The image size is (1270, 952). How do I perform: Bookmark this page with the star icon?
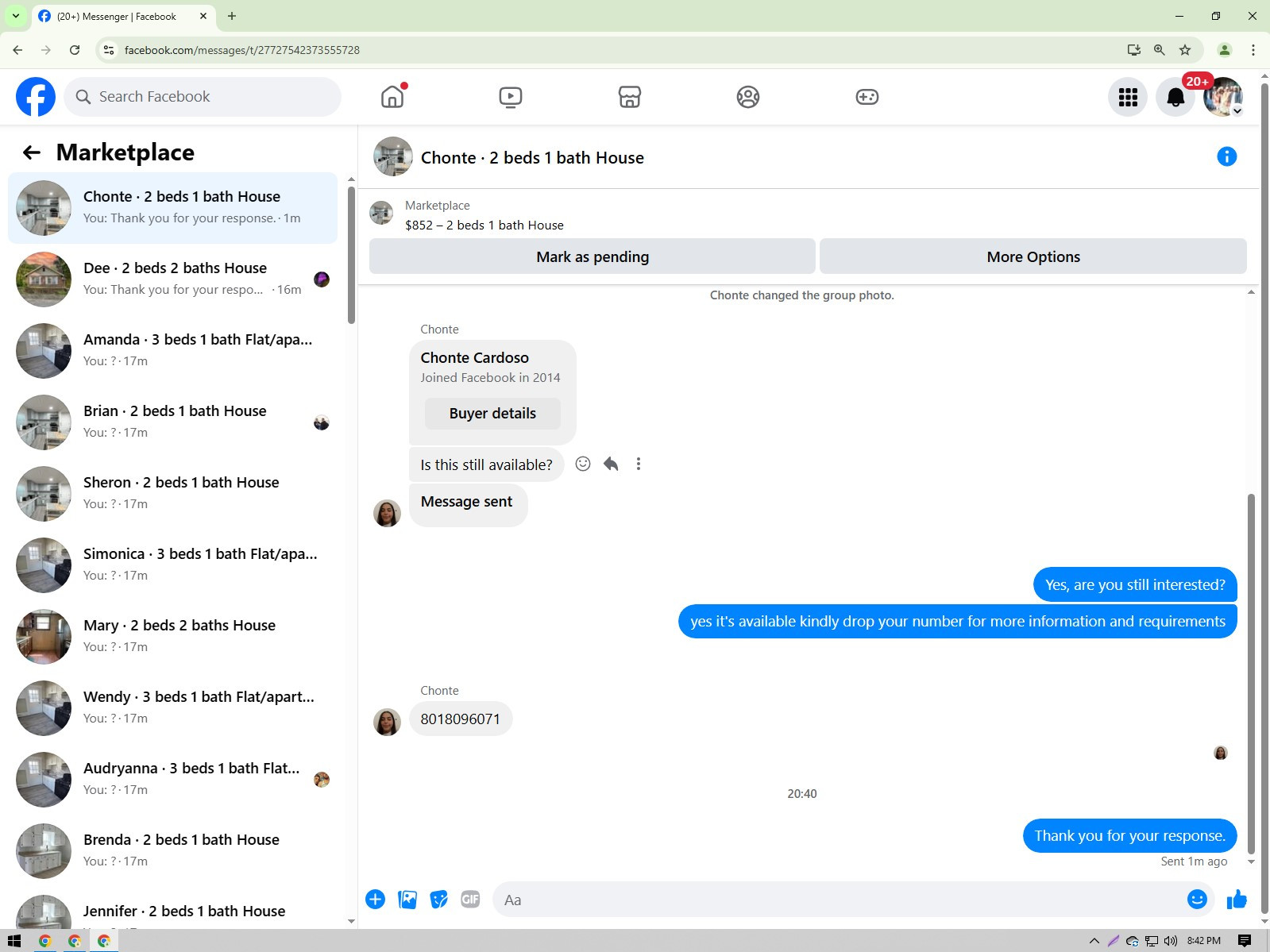tap(1185, 50)
